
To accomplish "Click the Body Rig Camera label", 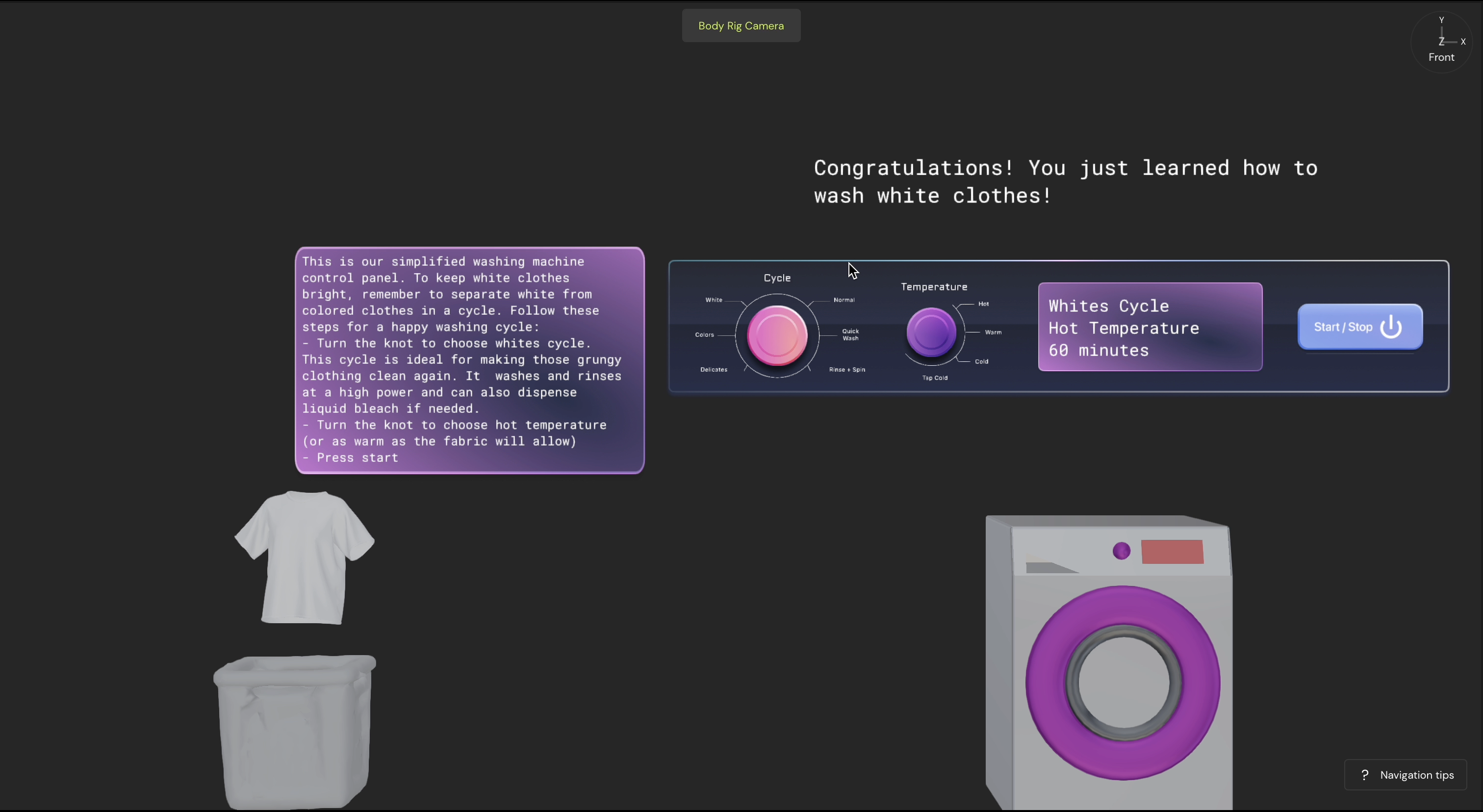I will point(741,26).
